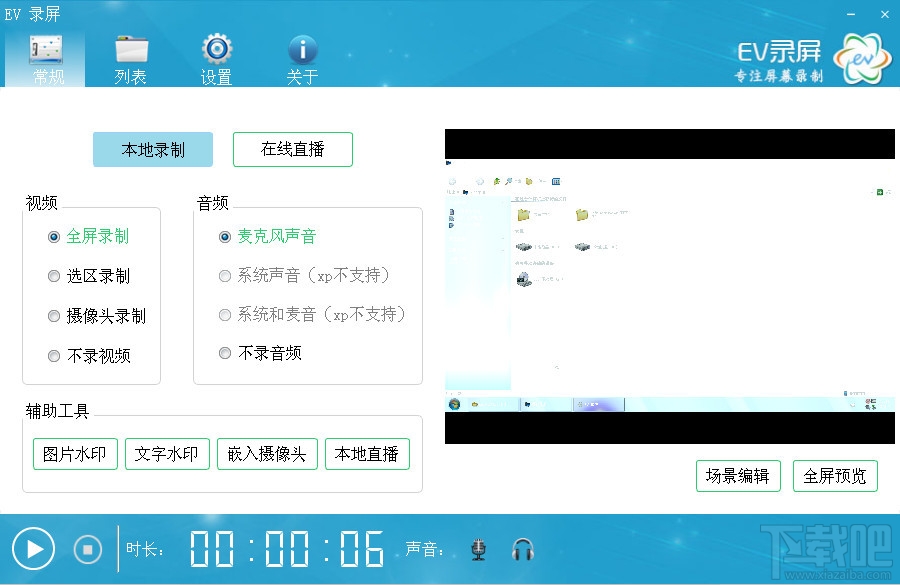Screen dimensions: 900x585
Task: Click 嵌入摄像头 embed camera button
Action: click(x=267, y=454)
